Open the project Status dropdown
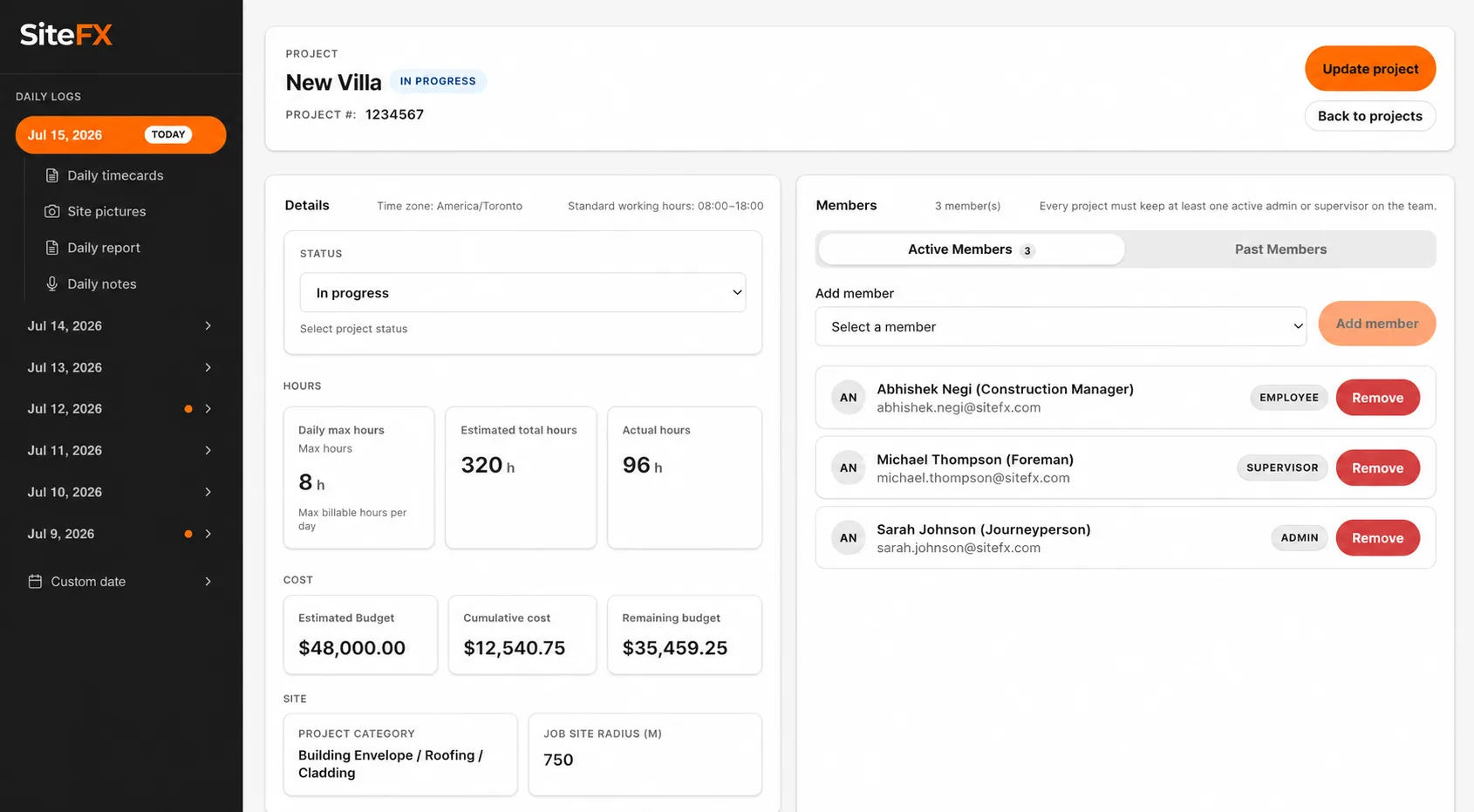Screen dimensions: 1474x812 (522, 293)
